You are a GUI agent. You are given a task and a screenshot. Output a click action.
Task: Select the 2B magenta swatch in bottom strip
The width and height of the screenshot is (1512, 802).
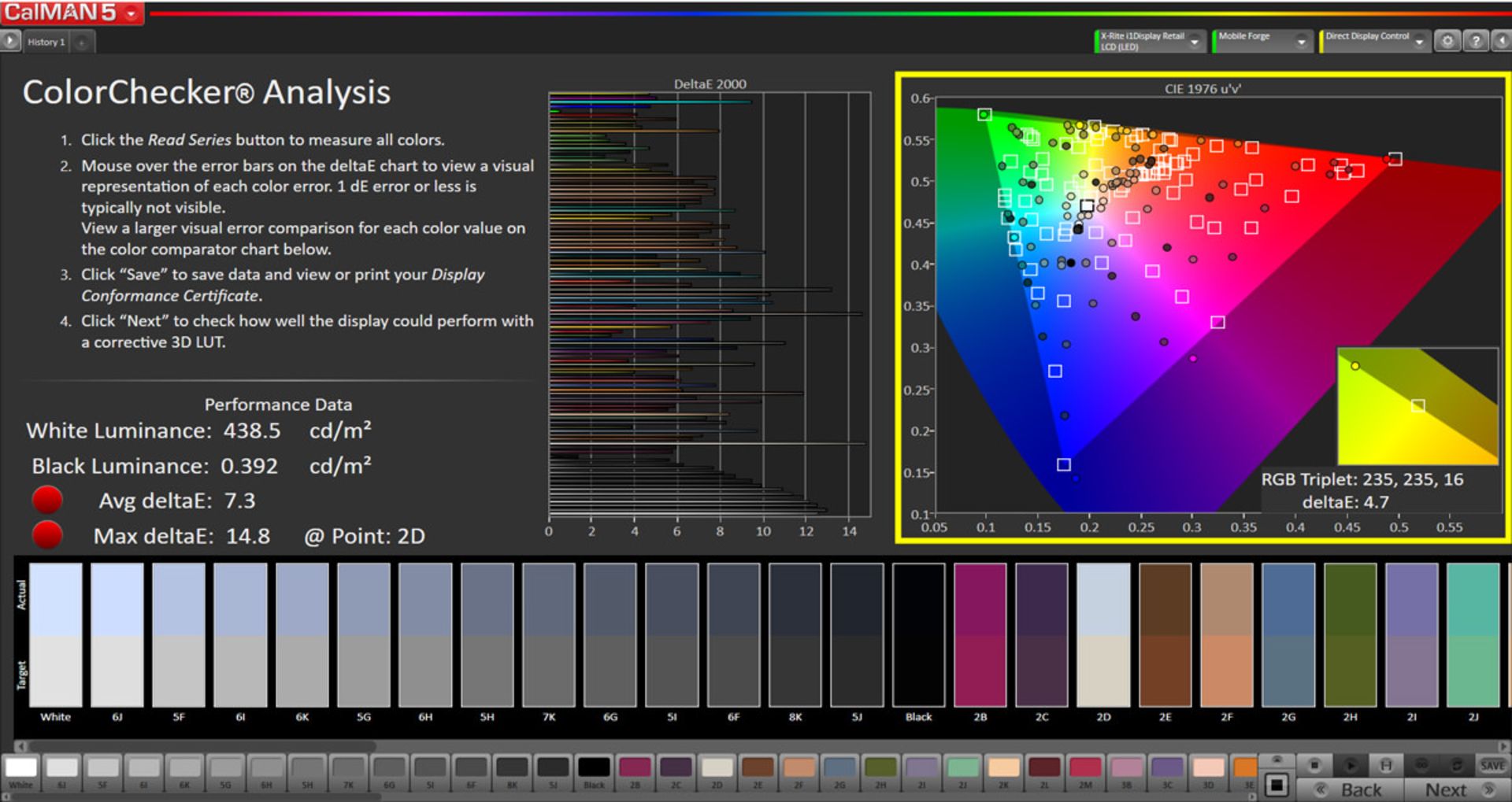coord(635,772)
